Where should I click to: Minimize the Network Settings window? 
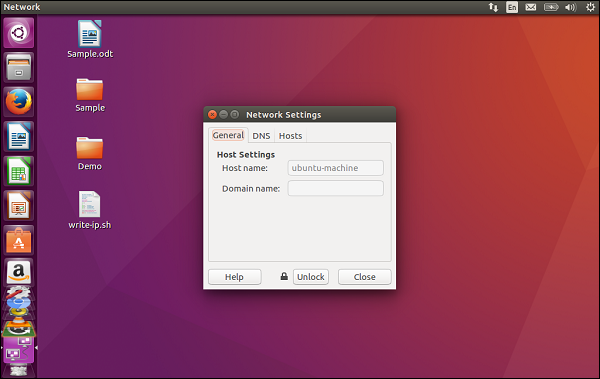(223, 114)
